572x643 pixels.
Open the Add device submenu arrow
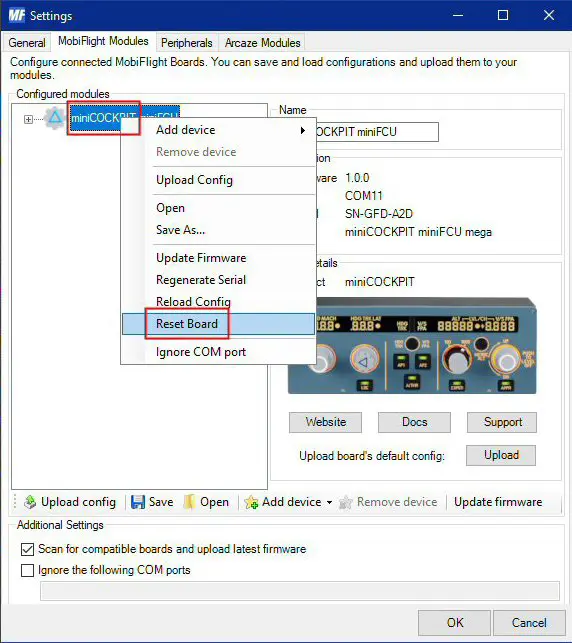coord(303,130)
